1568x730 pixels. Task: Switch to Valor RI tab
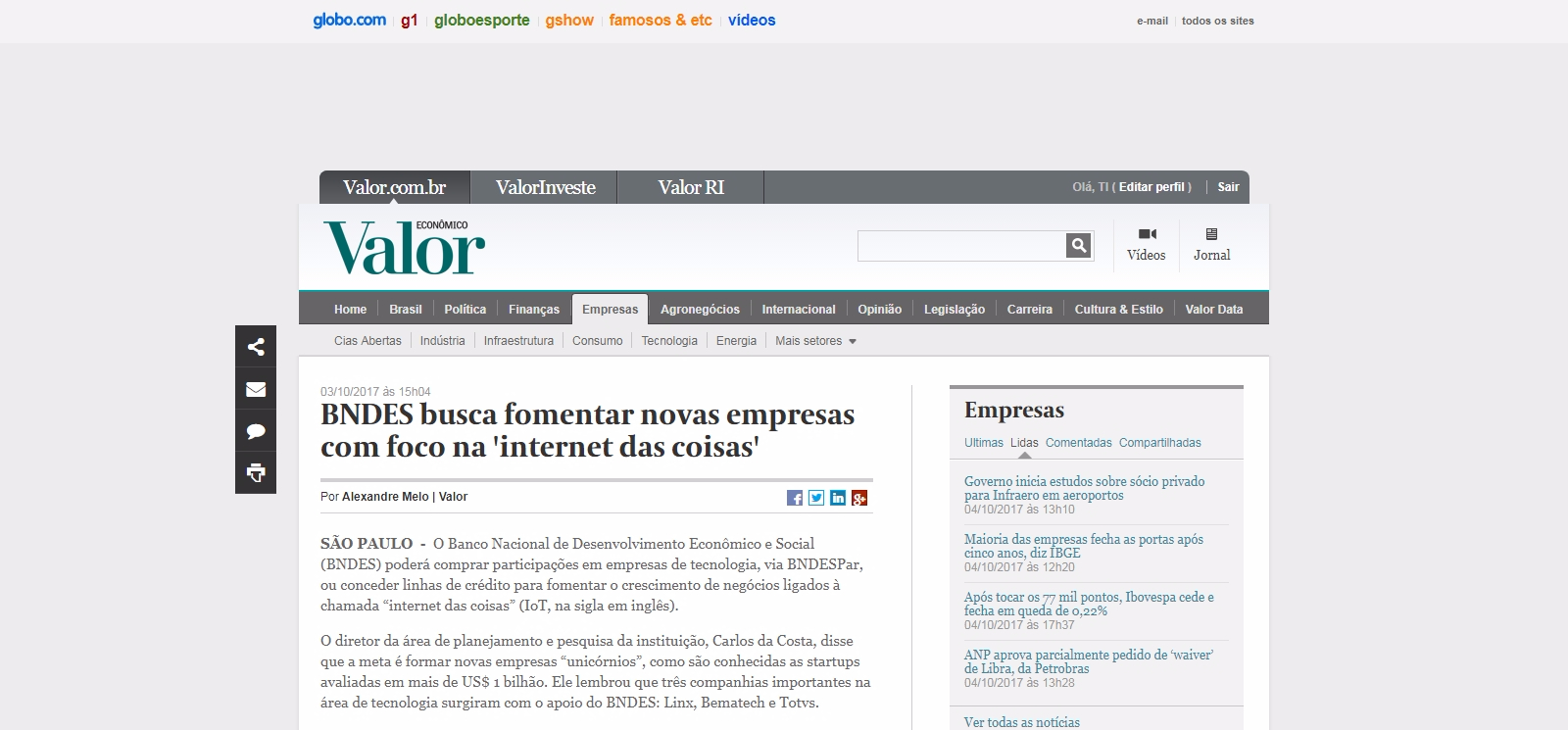(x=691, y=187)
